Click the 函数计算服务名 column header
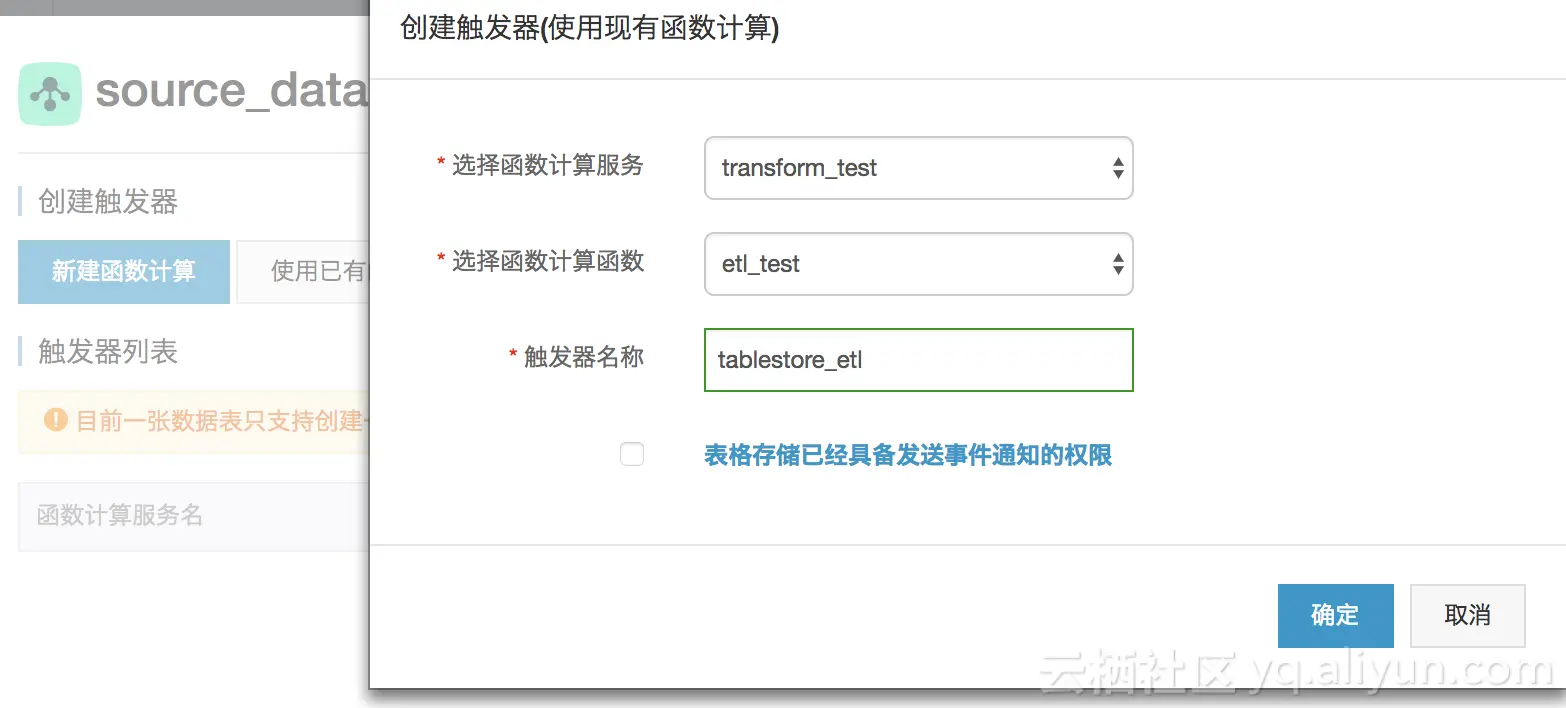1566x708 pixels. (120, 516)
